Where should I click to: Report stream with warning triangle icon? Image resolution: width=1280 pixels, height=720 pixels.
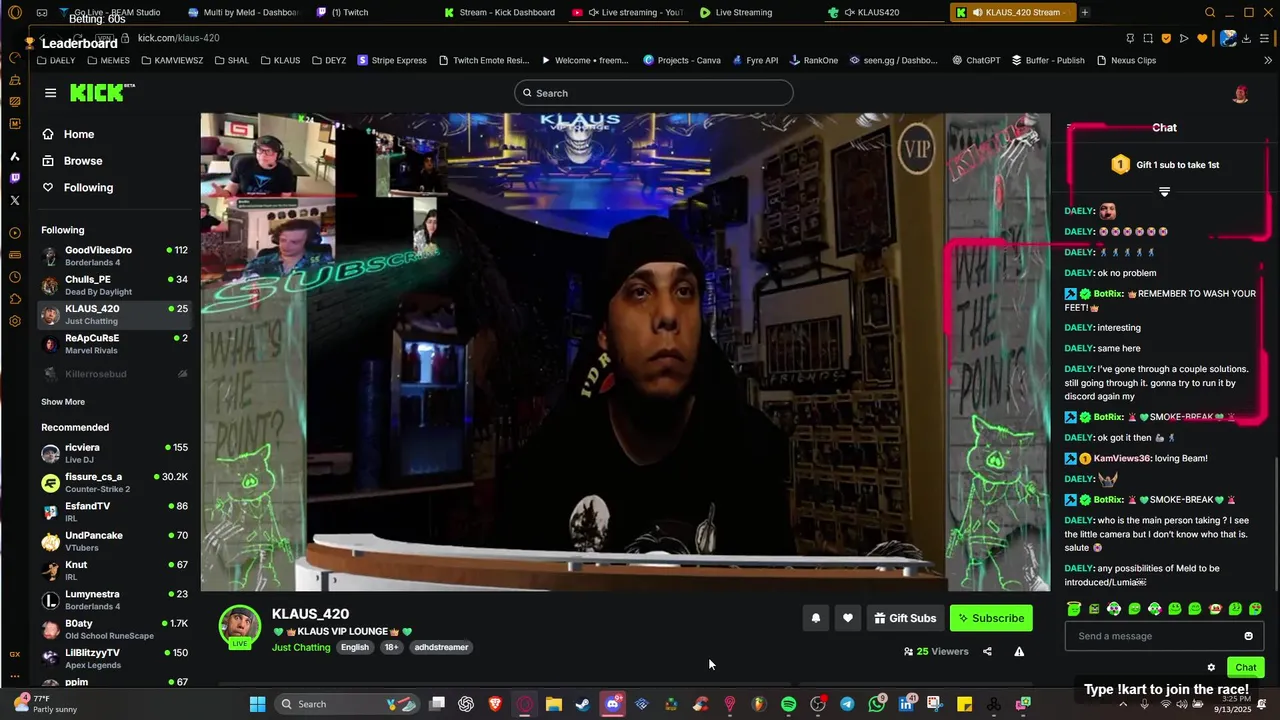click(1019, 651)
